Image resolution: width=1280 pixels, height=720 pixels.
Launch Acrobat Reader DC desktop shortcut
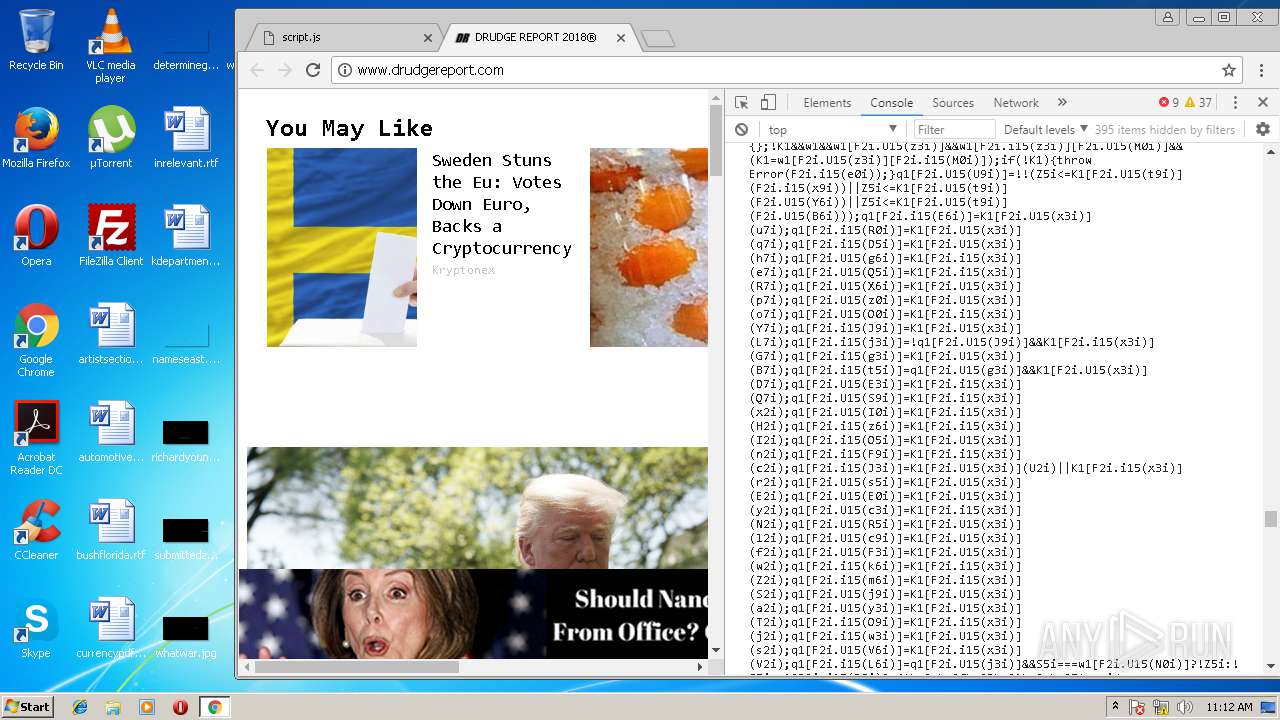36,439
